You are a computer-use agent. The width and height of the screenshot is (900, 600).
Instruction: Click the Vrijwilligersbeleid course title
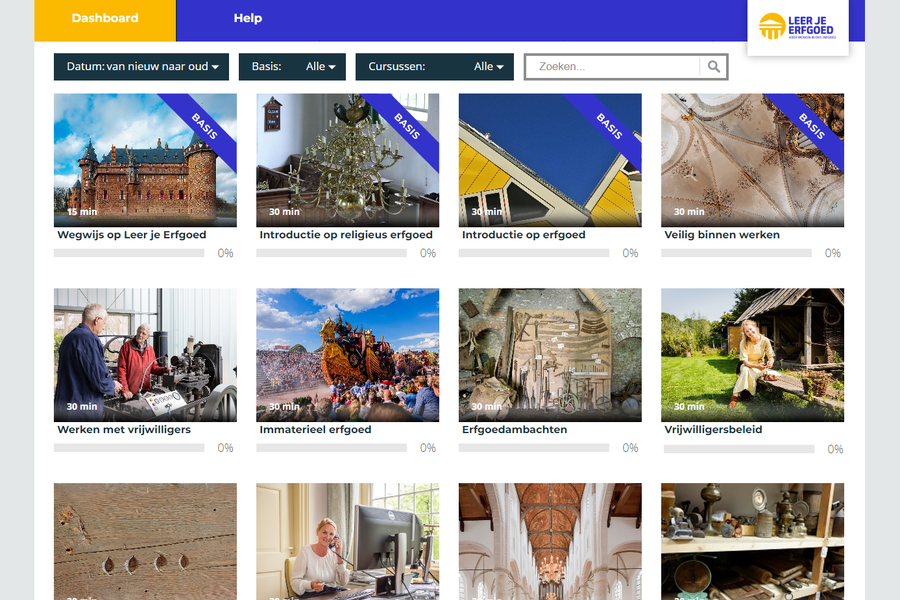pyautogui.click(x=713, y=429)
